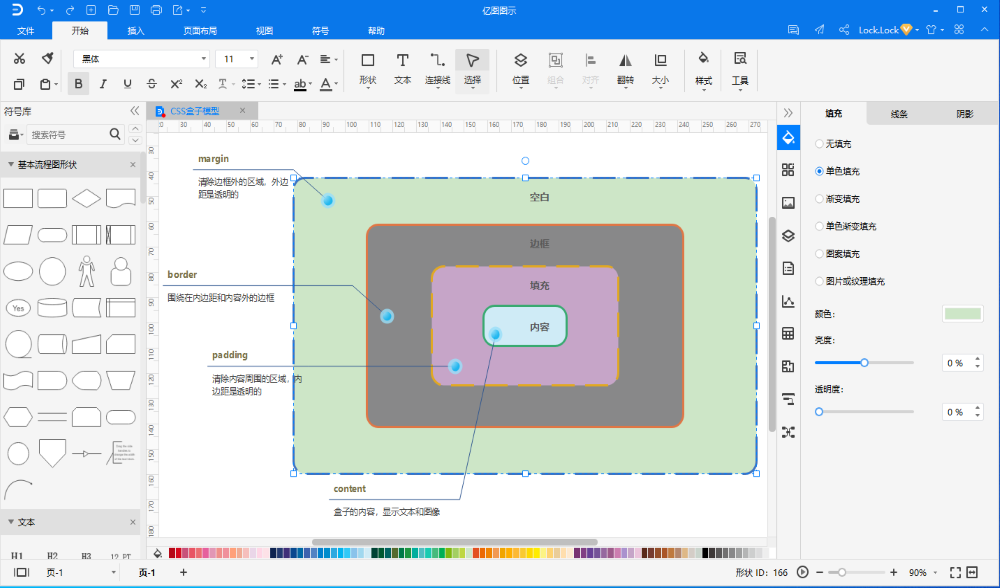Select the 文本 text tool
1000x588 pixels.
[402, 69]
